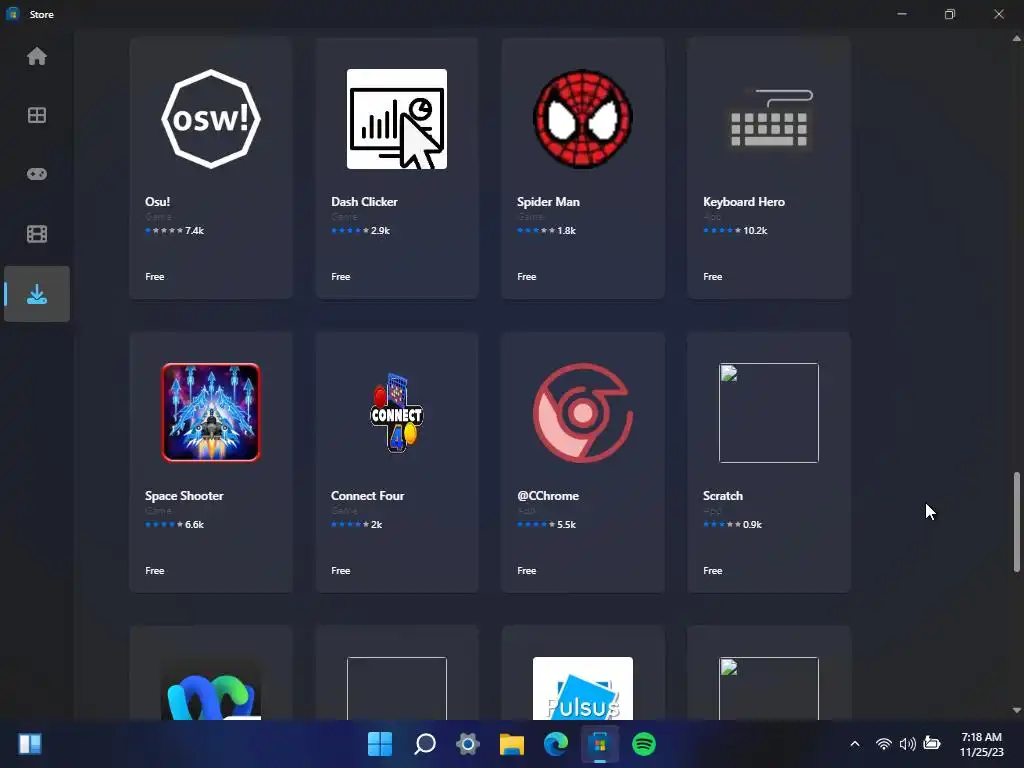
Task: Click Free price on Space Shooter card
Action: [155, 571]
